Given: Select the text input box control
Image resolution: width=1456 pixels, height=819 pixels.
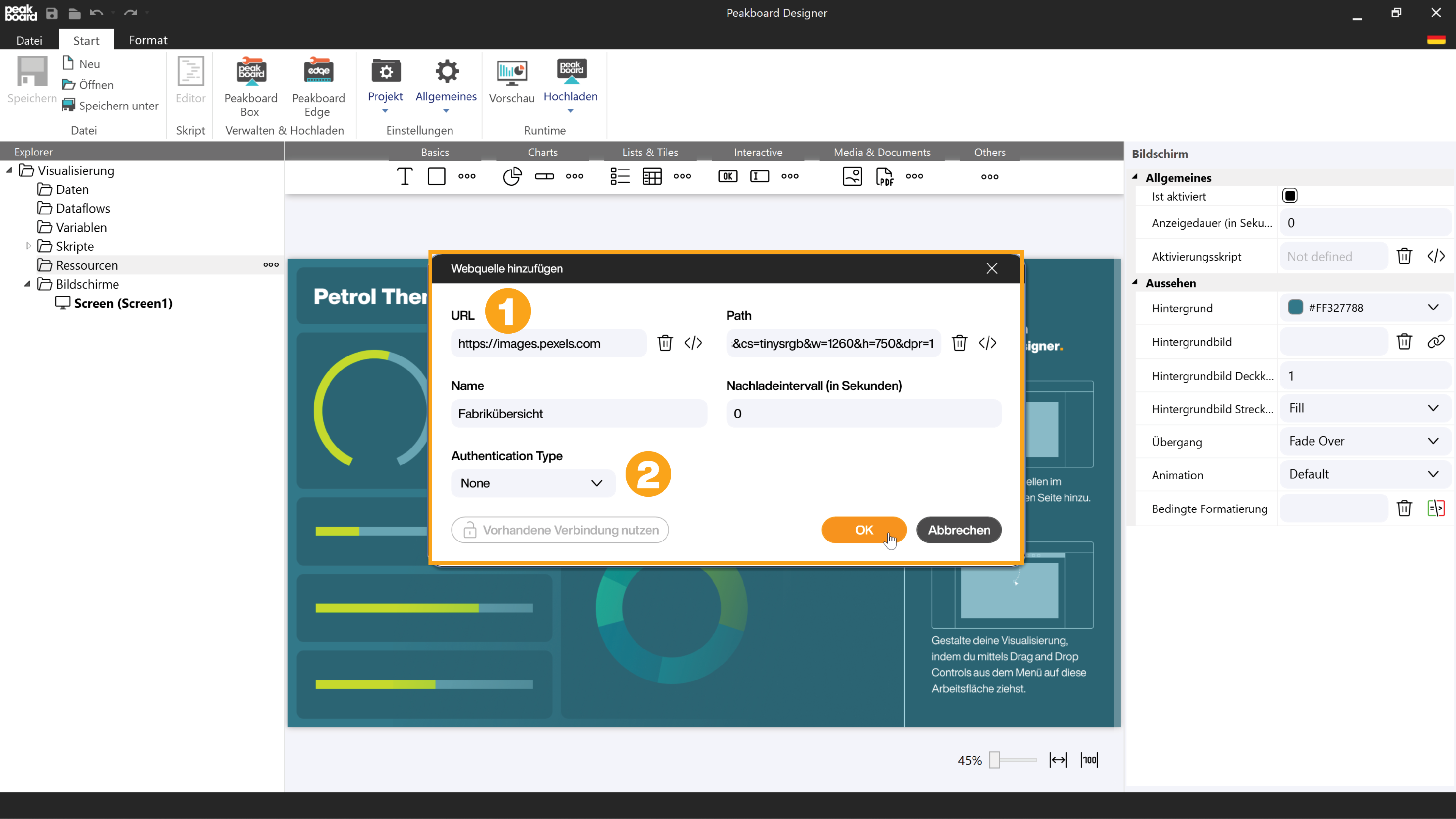Looking at the screenshot, I should coord(759,176).
